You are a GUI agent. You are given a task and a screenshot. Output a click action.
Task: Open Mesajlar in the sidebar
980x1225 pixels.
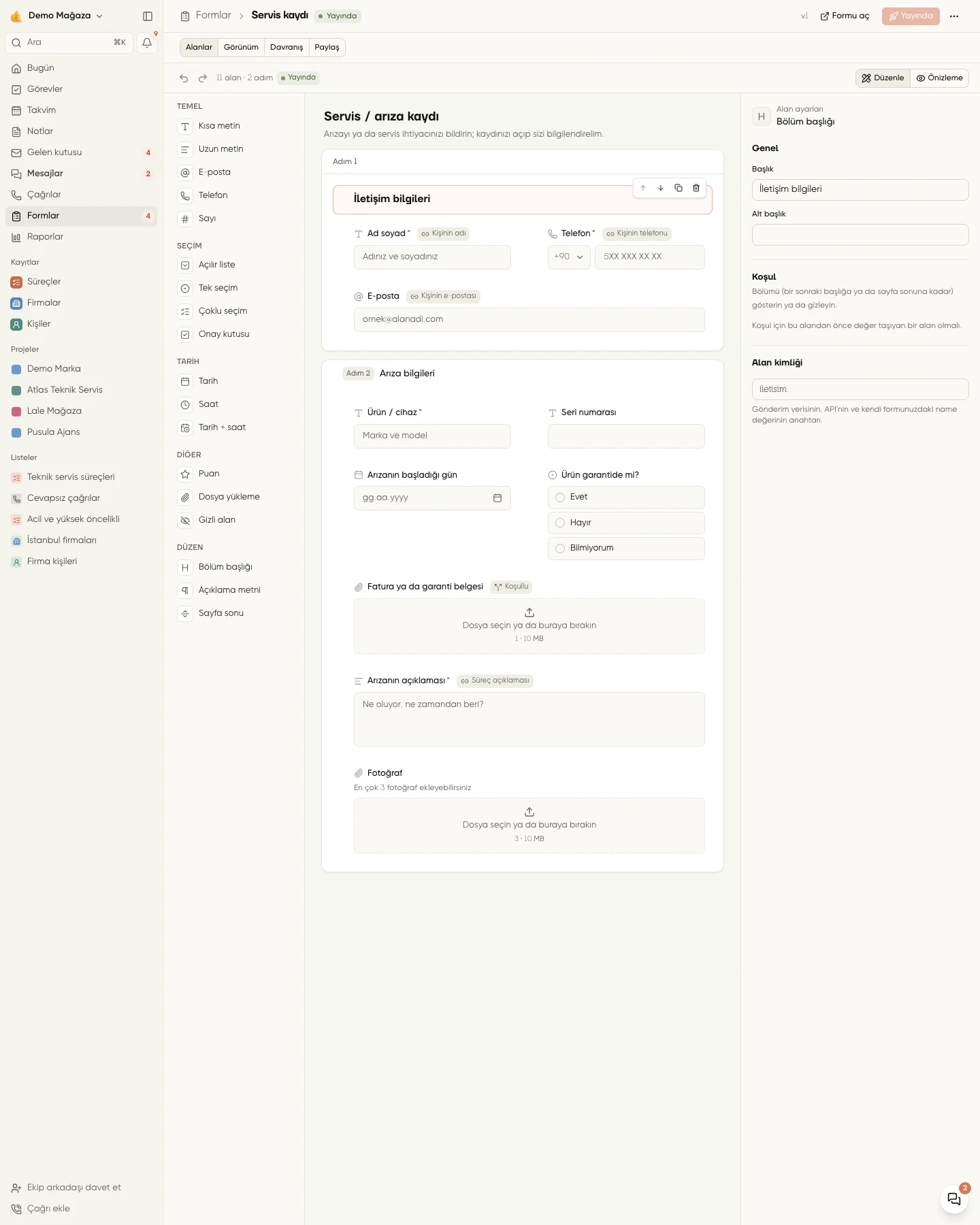pos(81,174)
